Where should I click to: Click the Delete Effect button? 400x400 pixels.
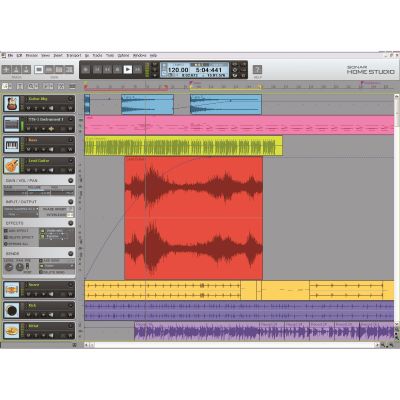click(x=19, y=237)
